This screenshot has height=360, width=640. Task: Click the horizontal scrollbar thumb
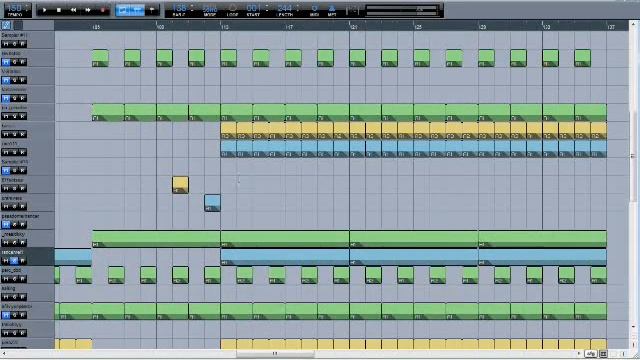point(275,353)
